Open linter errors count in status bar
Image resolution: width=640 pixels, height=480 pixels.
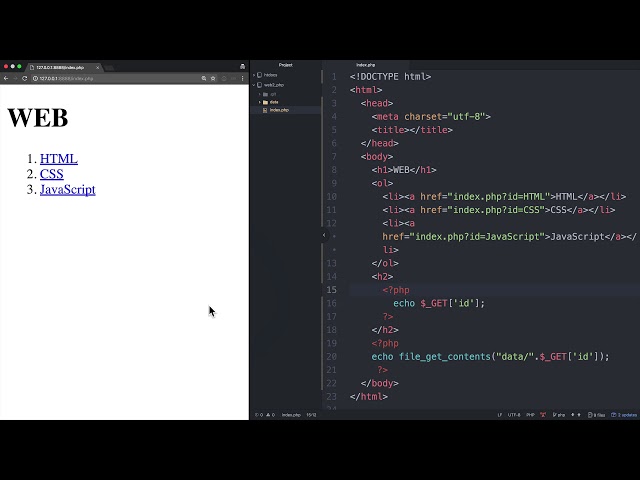[x=259, y=415]
